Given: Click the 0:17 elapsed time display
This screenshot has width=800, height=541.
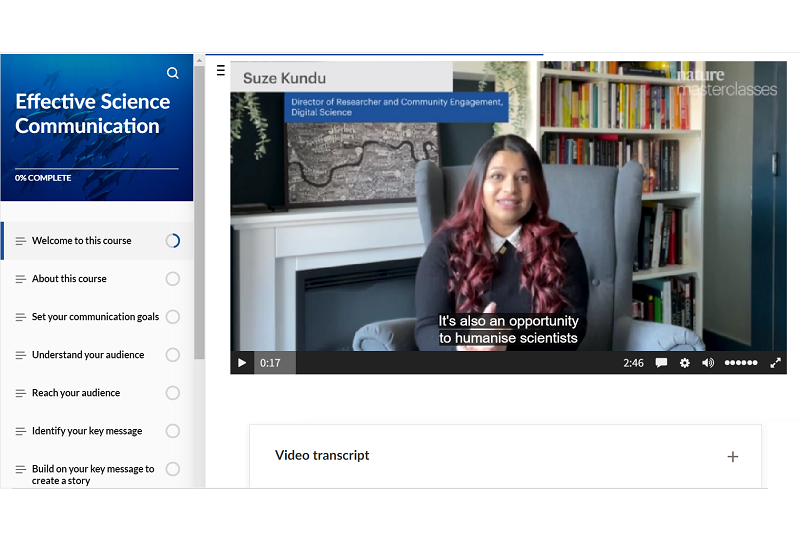Looking at the screenshot, I should pos(270,363).
